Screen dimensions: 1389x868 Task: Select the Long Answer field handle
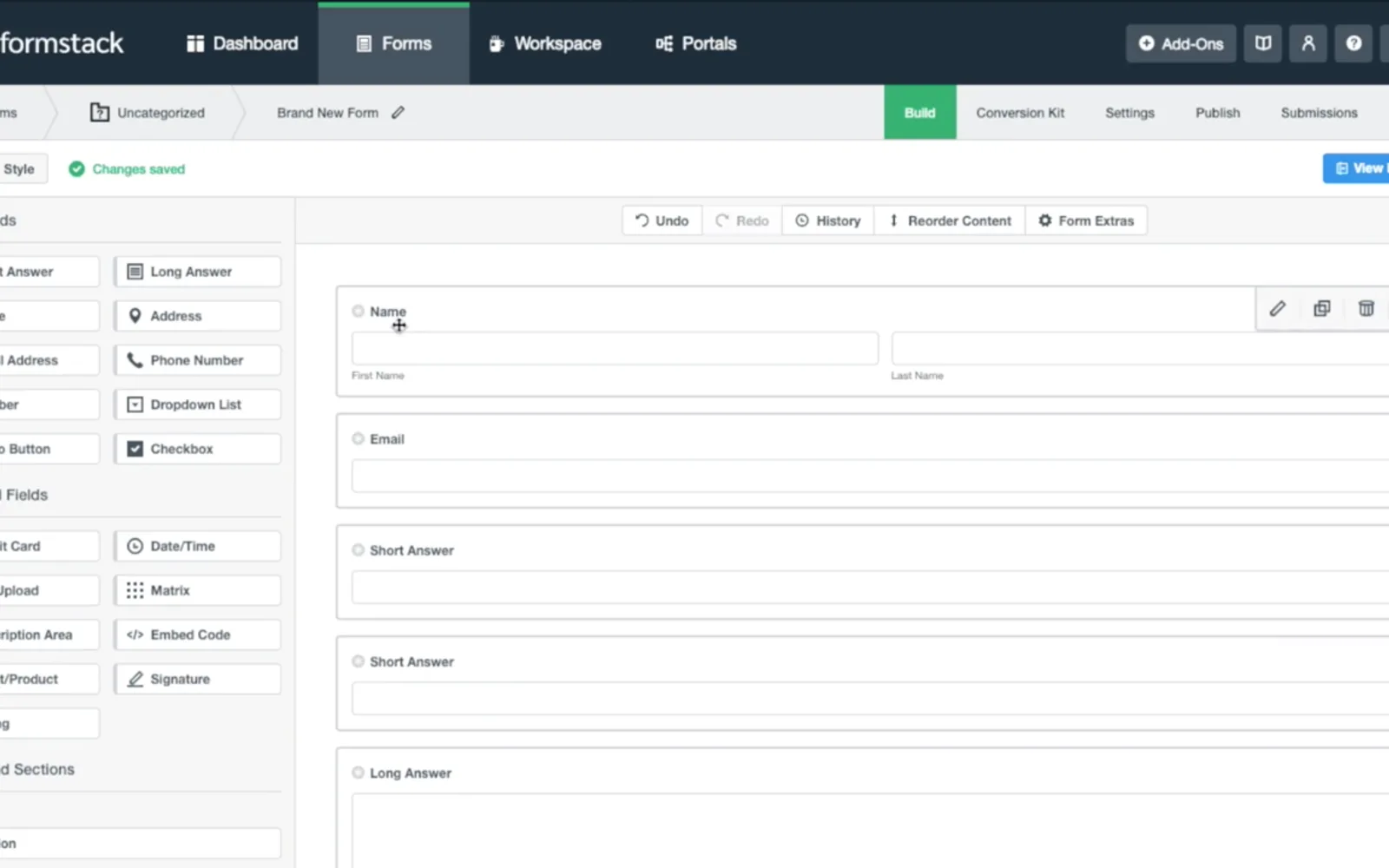coord(358,772)
